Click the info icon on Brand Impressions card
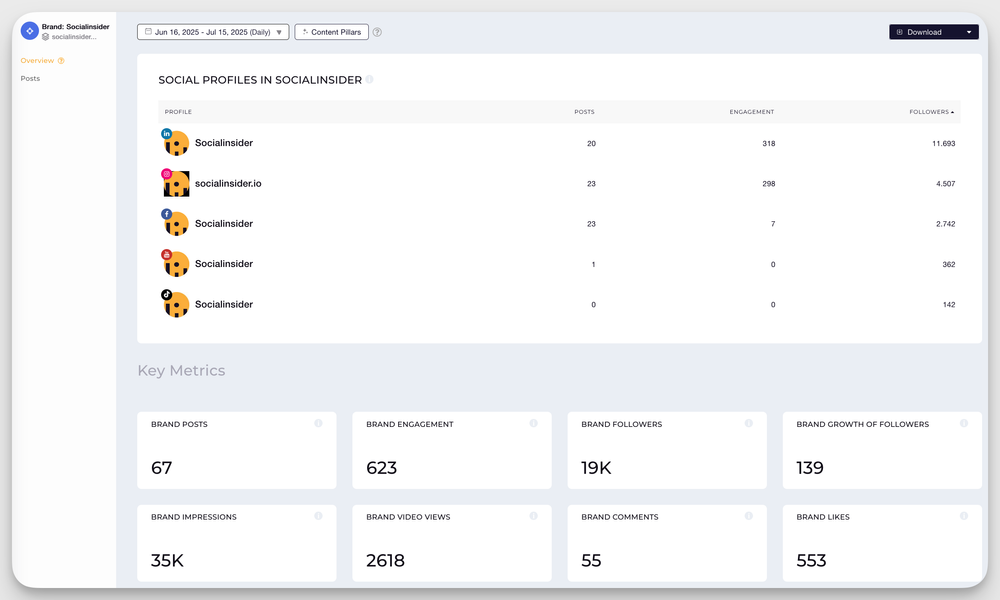Screen dimensions: 1000x600 coord(319,517)
